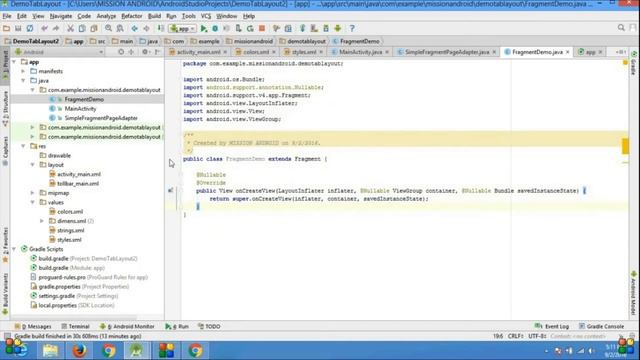
Task: Select build.gradle (Module: app)
Action: coord(71,268)
